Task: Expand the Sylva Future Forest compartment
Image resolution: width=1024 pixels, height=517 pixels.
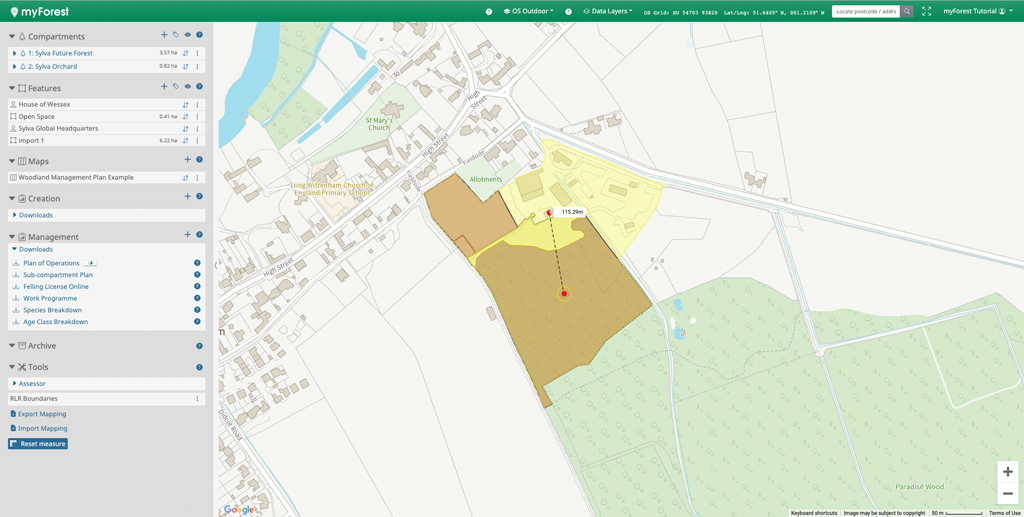Action: tap(14, 53)
